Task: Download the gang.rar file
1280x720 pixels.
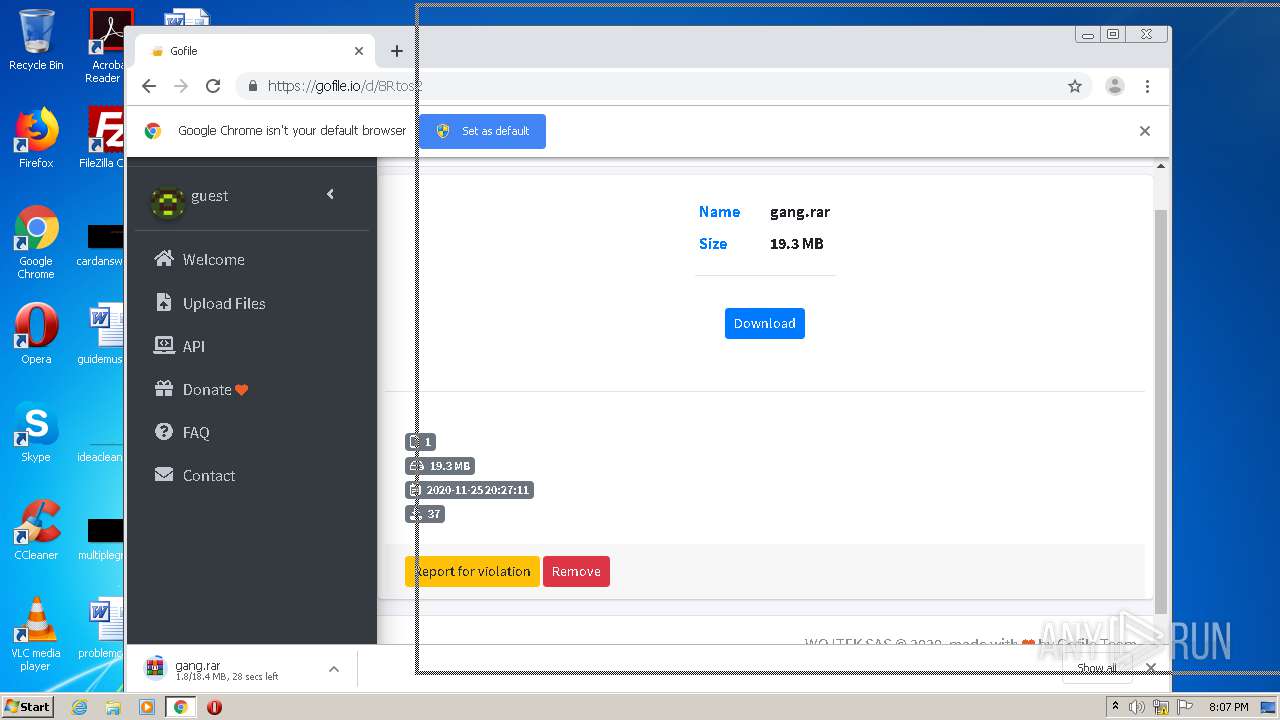Action: (765, 323)
